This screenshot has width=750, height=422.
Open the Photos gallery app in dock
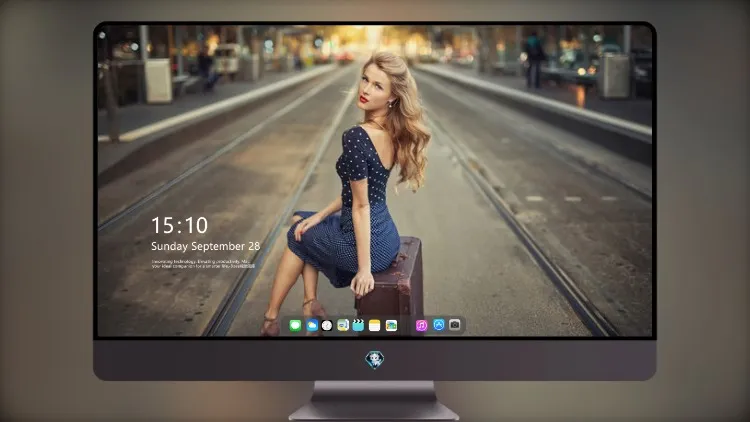click(x=391, y=325)
